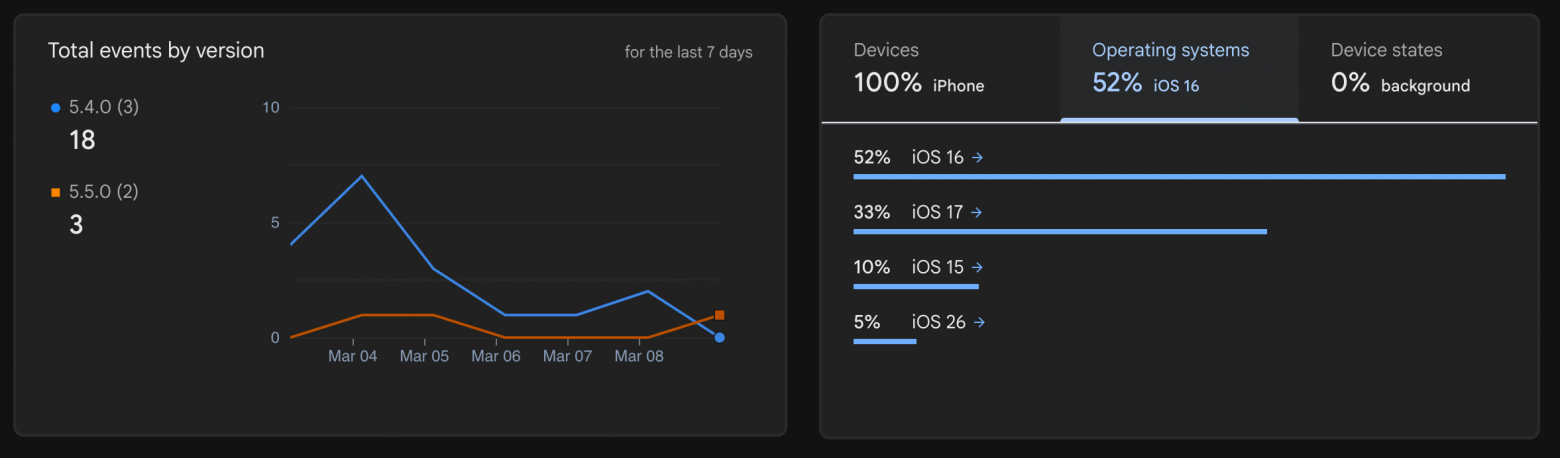Screen dimensions: 1560x458
Task: Click the 33% progress bar for iOS 17
Action: [x=1060, y=232]
